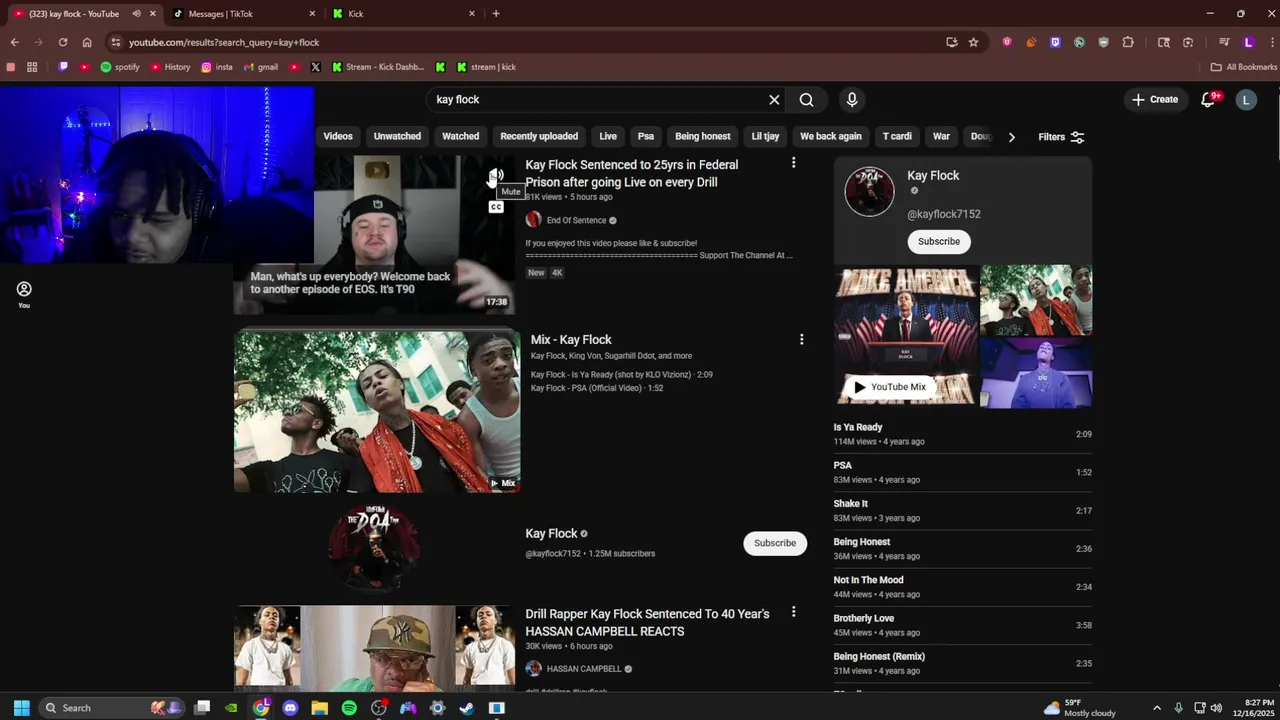Screen dimensions: 1280x720
Task: Subscribe to Kay Flock in results list
Action: click(x=775, y=543)
